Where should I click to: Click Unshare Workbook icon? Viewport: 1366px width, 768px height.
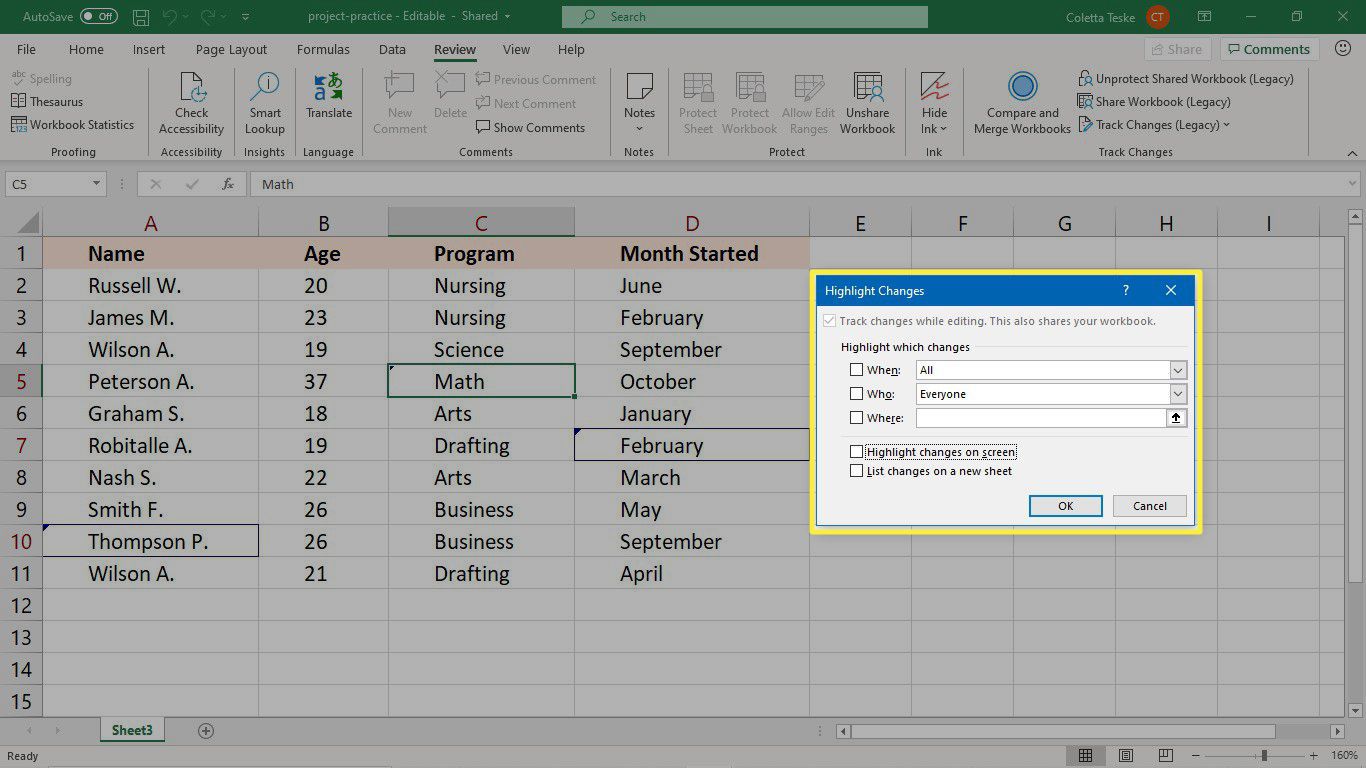[x=867, y=104]
